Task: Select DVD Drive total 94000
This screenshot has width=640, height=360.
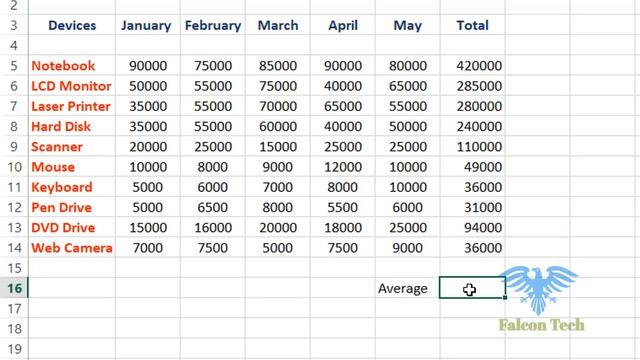Action: pyautogui.click(x=472, y=228)
